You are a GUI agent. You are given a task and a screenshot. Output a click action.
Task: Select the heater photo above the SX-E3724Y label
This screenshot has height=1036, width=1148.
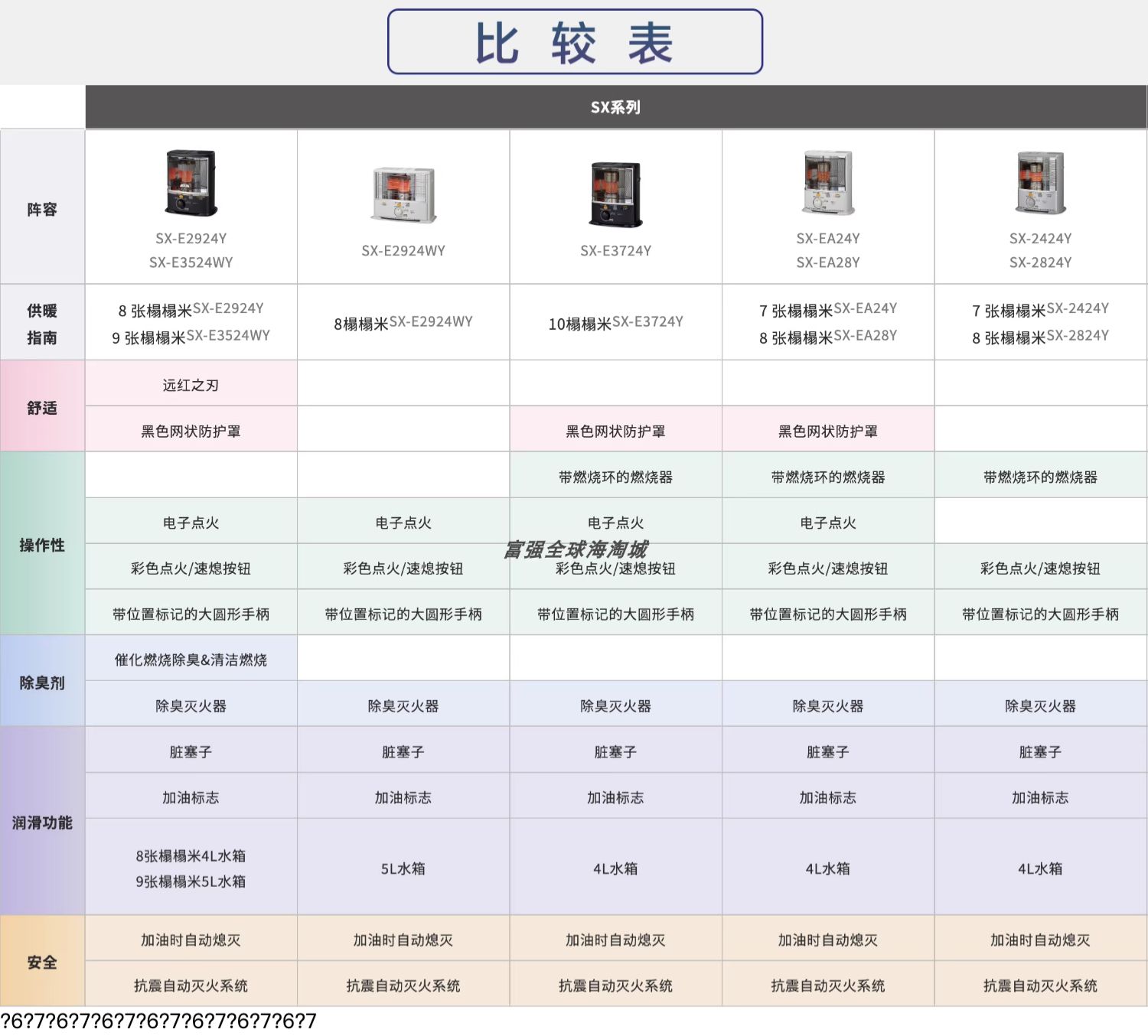click(x=615, y=194)
